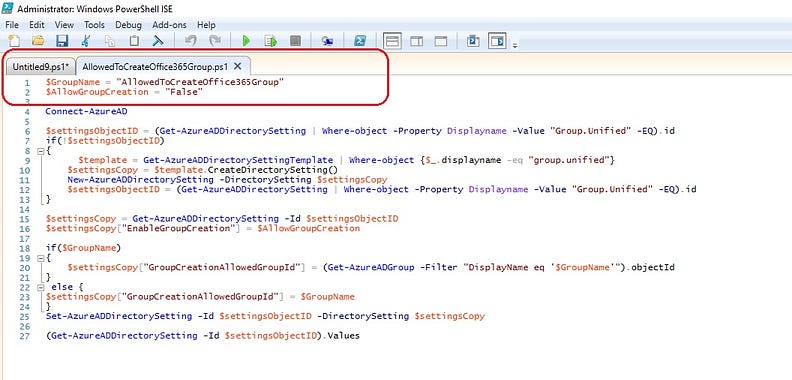Click Get-AzureADGroup on line 20
The height and width of the screenshot is (380, 792).
click(x=371, y=267)
